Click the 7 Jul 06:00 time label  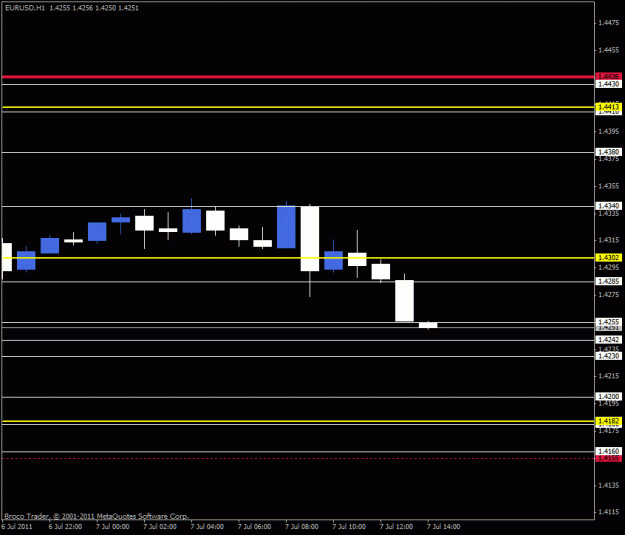point(255,527)
